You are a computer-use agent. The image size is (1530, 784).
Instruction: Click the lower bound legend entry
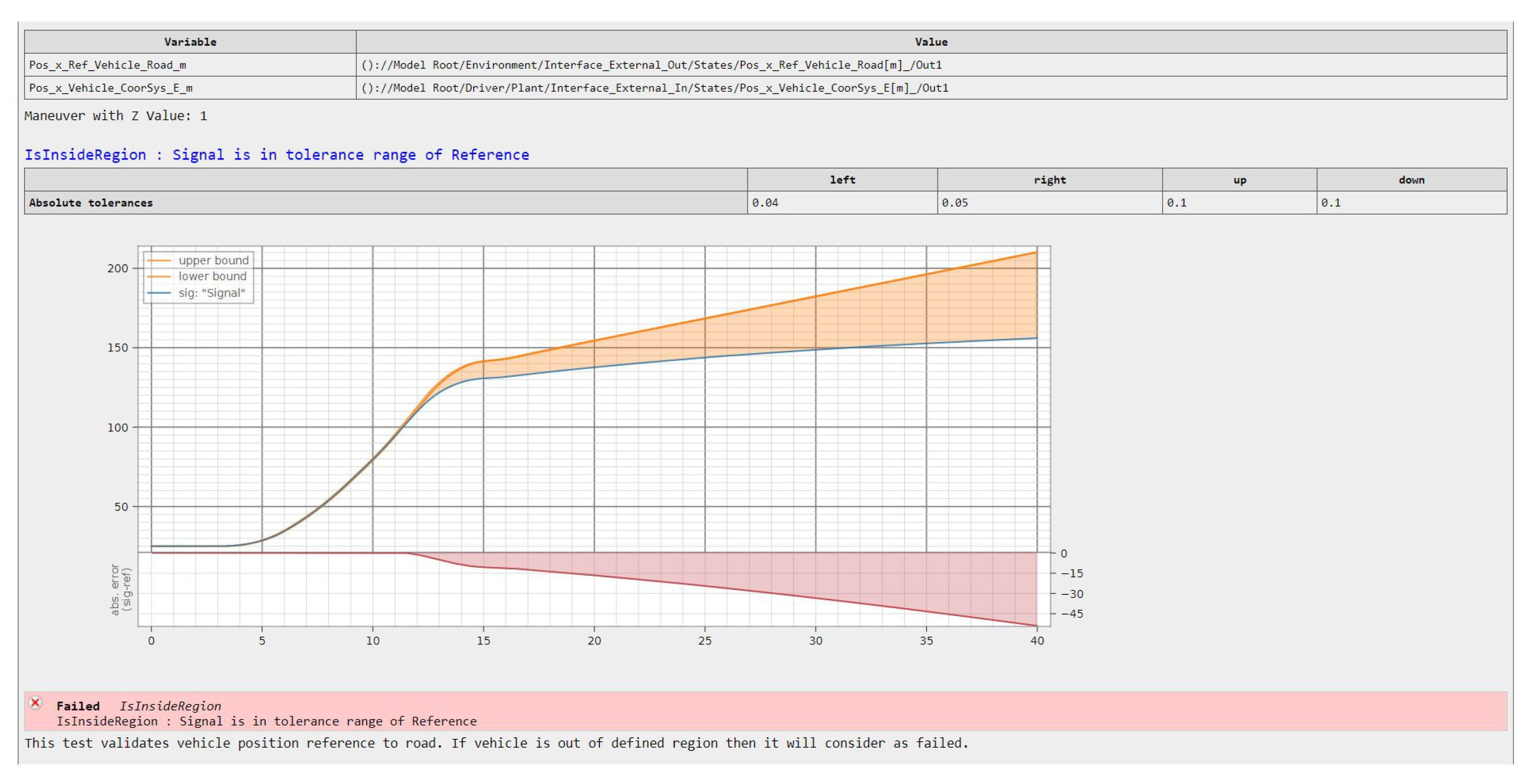212,277
